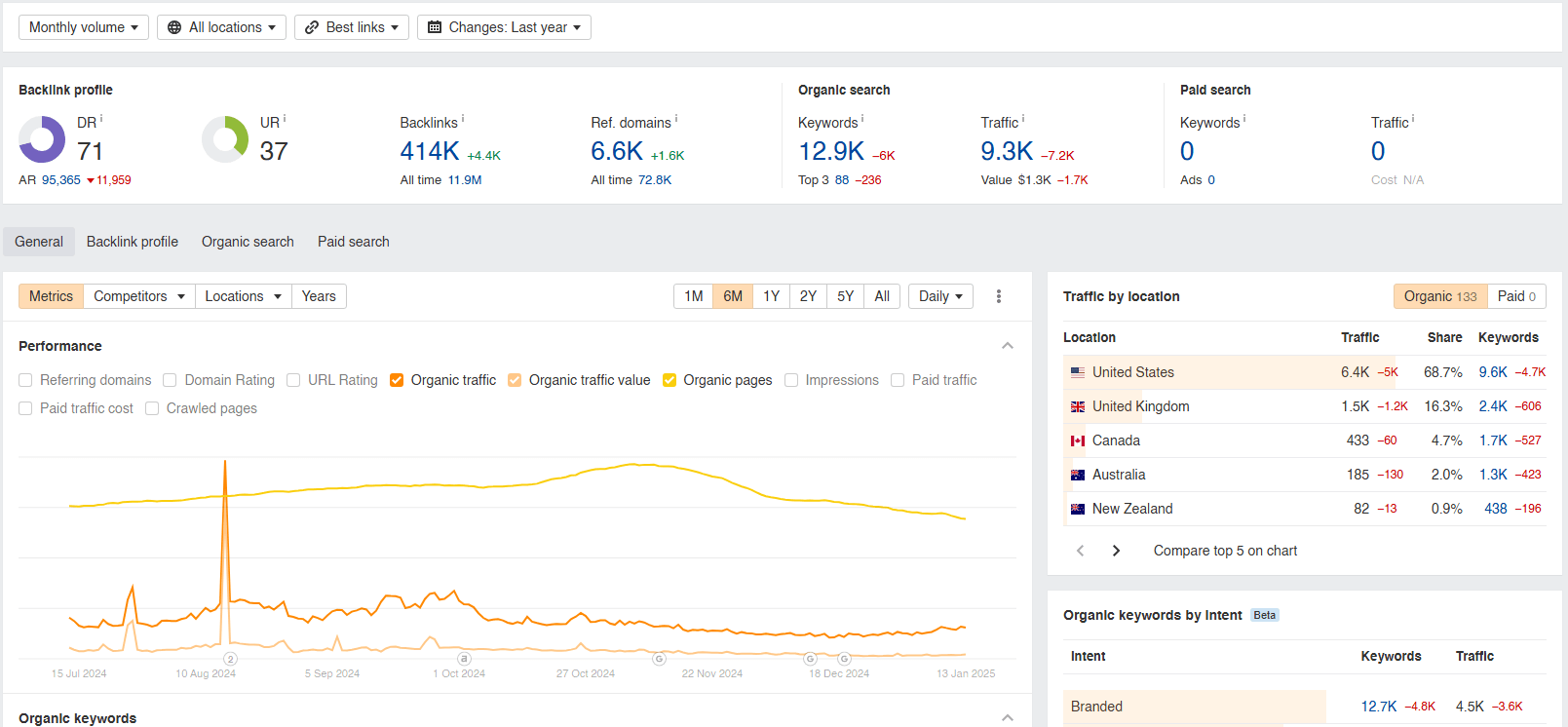Open the 414K backlinks value link

[x=430, y=151]
